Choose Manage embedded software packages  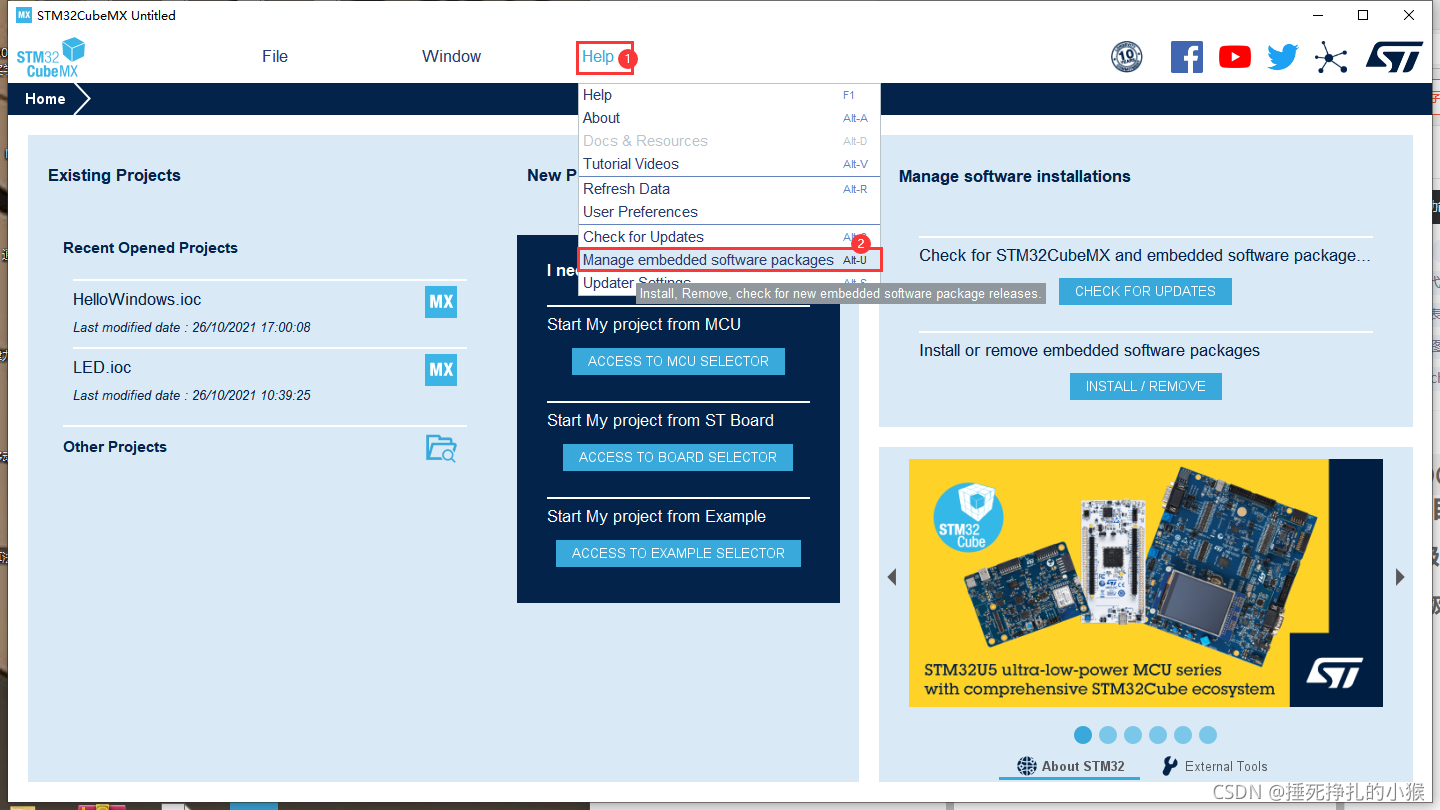(729, 260)
